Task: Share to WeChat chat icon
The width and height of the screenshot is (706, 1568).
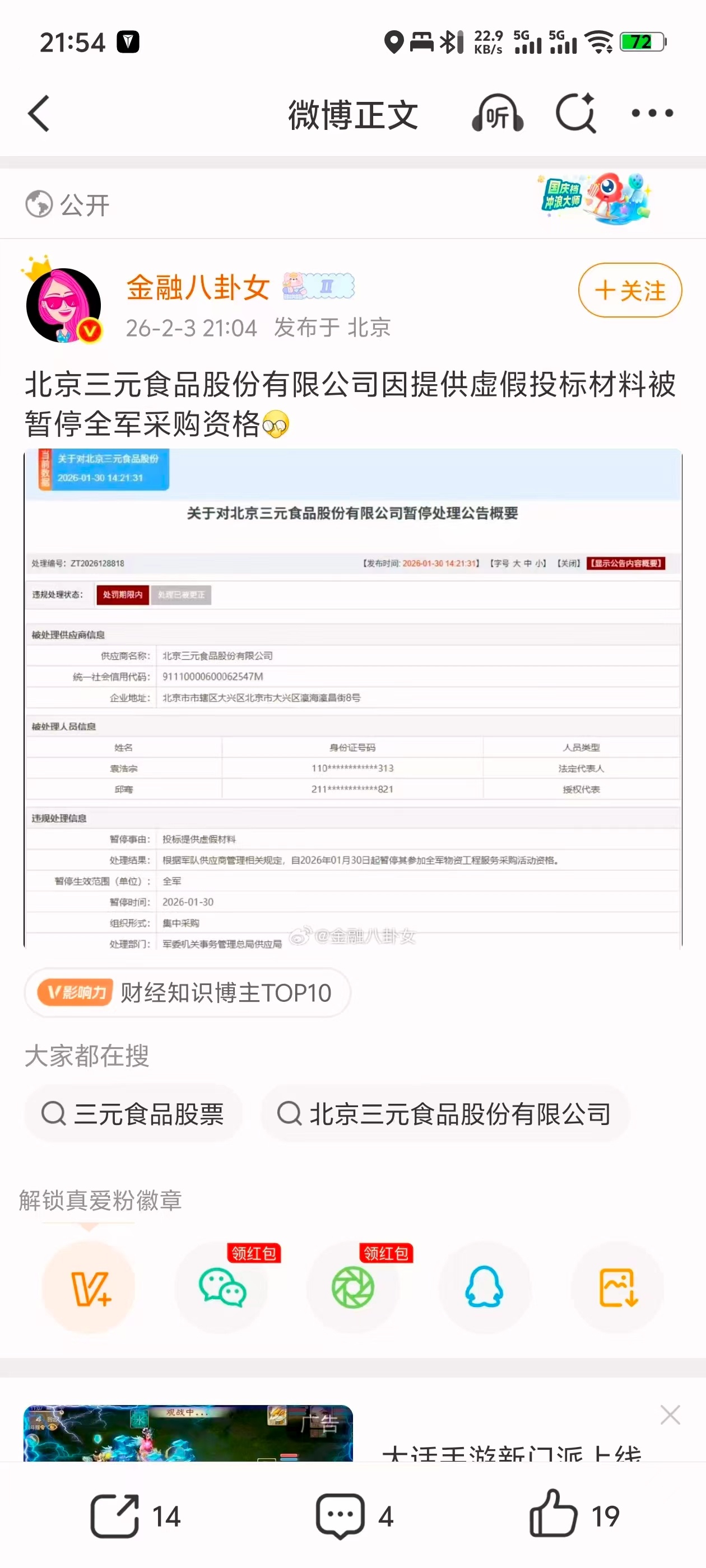Action: [222, 1287]
